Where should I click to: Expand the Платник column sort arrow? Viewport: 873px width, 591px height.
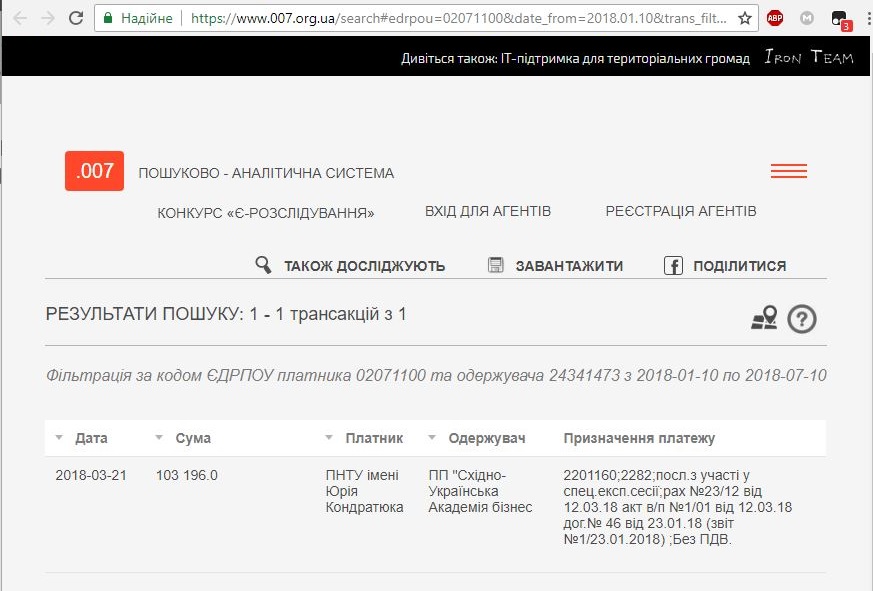329,439
